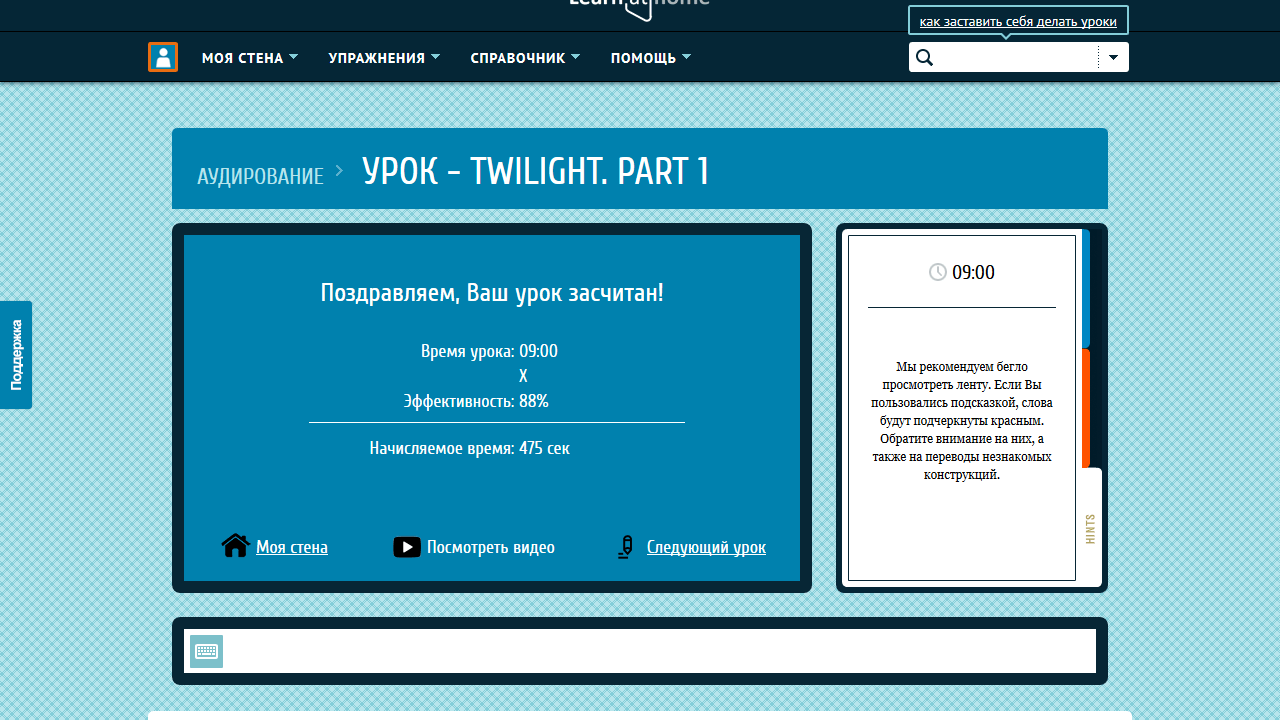The image size is (1280, 720).
Task: Click the Время урока: 09:00 text
Action: (489, 351)
